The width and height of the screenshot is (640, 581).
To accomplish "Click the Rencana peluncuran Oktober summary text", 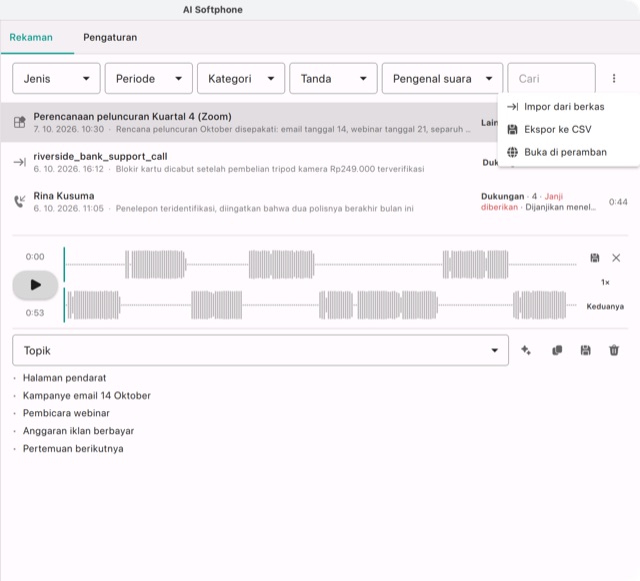I will [x=293, y=129].
